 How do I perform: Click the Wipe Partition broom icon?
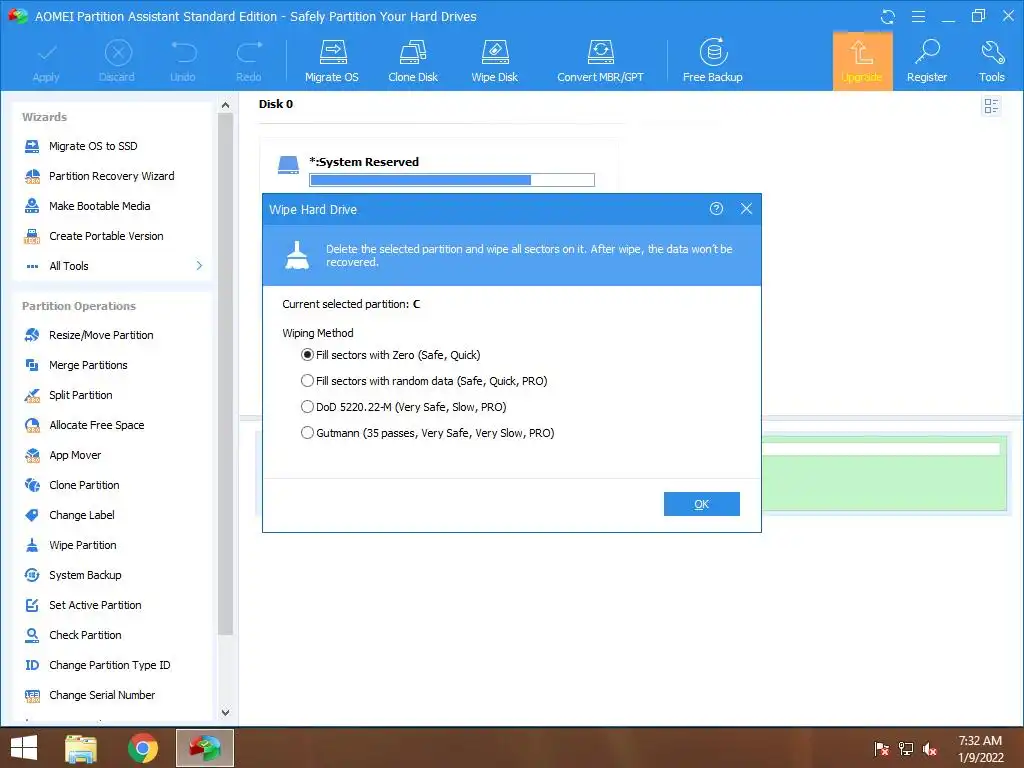click(x=32, y=545)
